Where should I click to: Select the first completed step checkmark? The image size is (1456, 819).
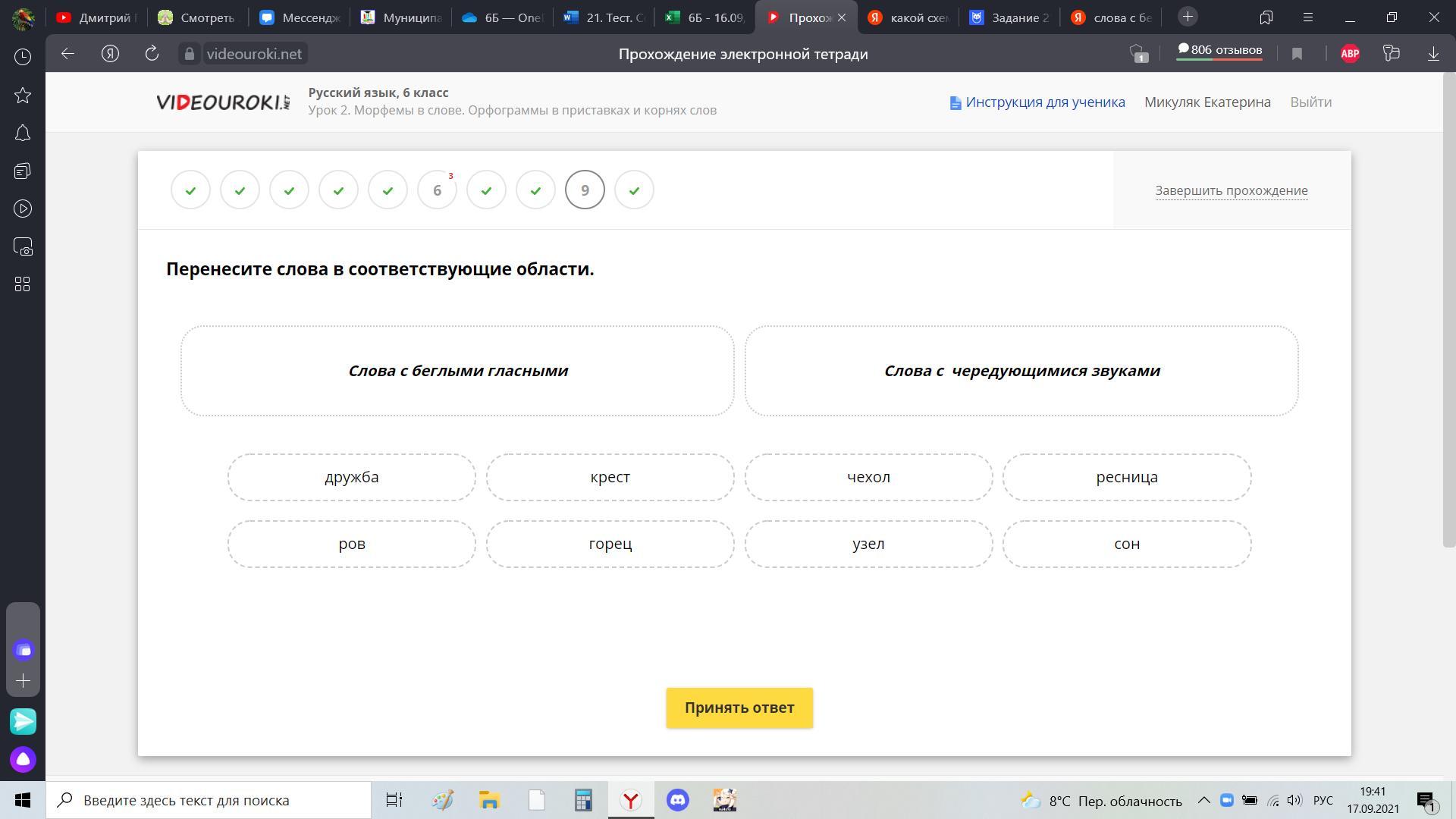coord(190,190)
